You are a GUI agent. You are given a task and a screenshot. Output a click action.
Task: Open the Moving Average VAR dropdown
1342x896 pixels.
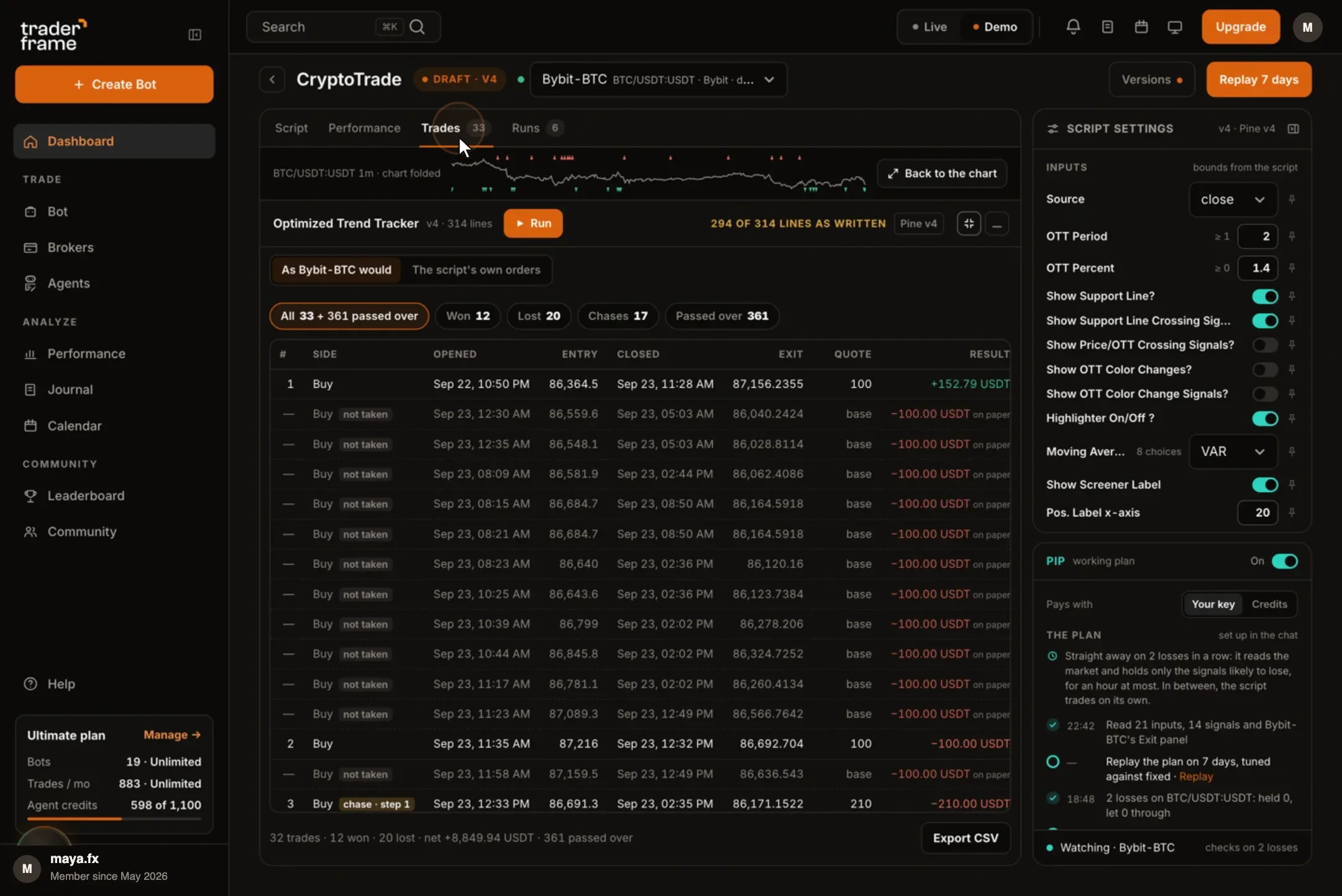(x=1233, y=452)
